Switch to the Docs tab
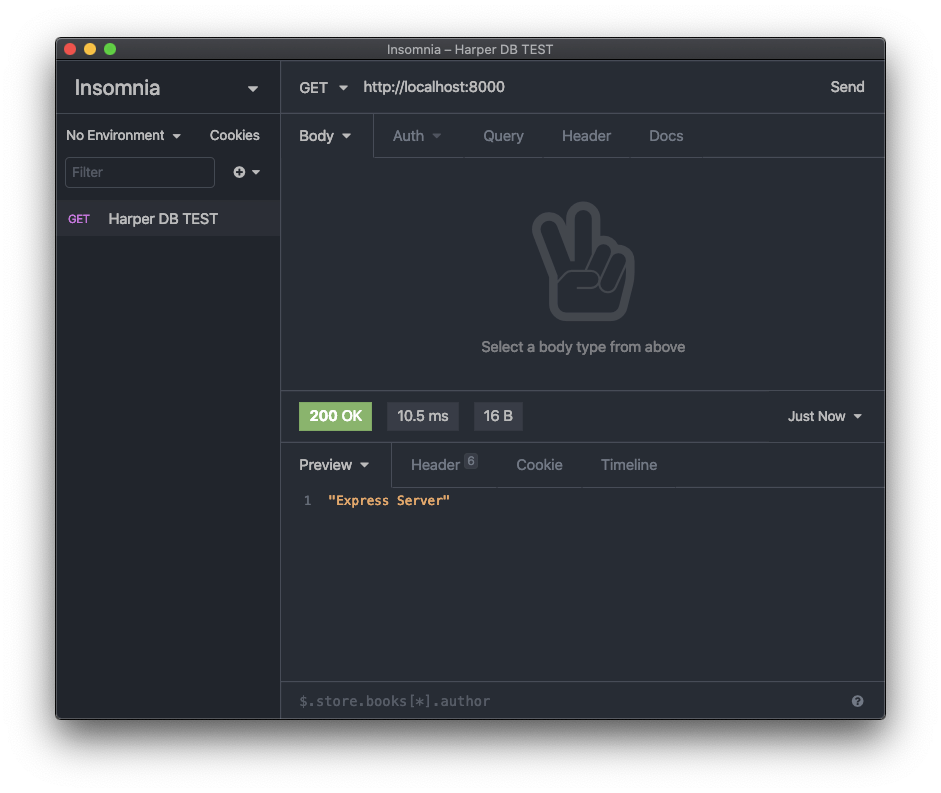941x793 pixels. click(666, 136)
